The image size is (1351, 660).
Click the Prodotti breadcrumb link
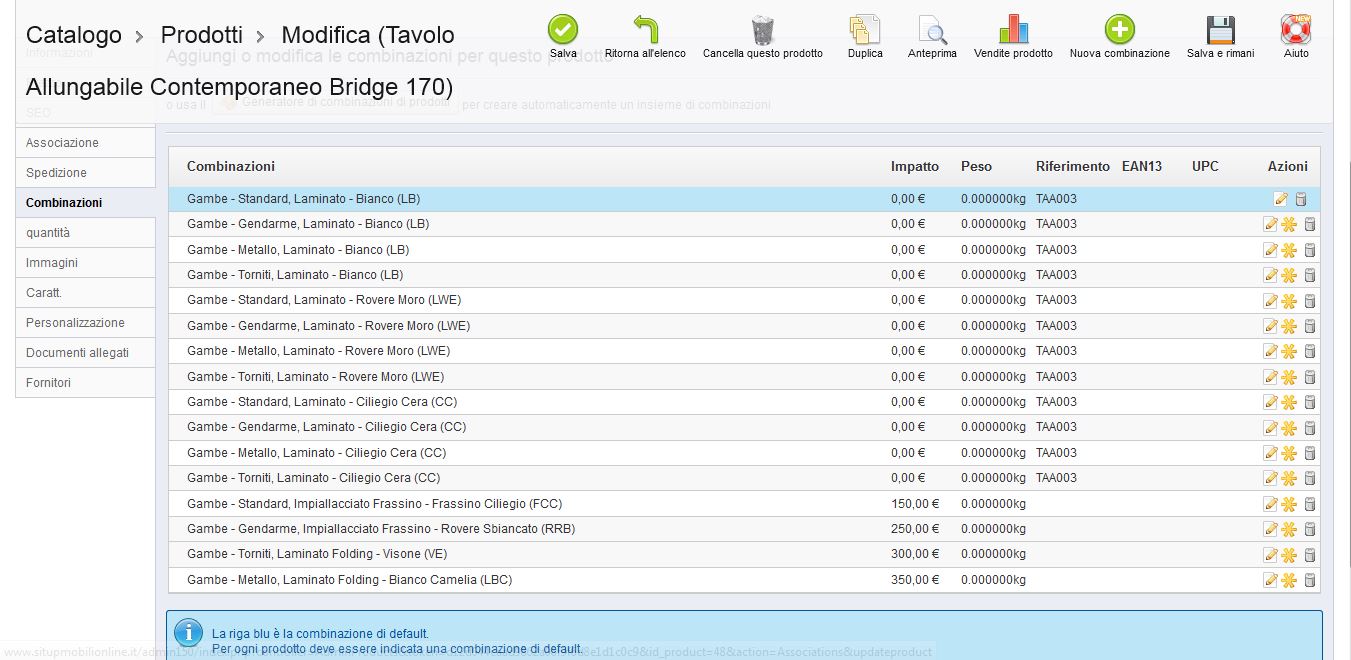click(x=201, y=36)
